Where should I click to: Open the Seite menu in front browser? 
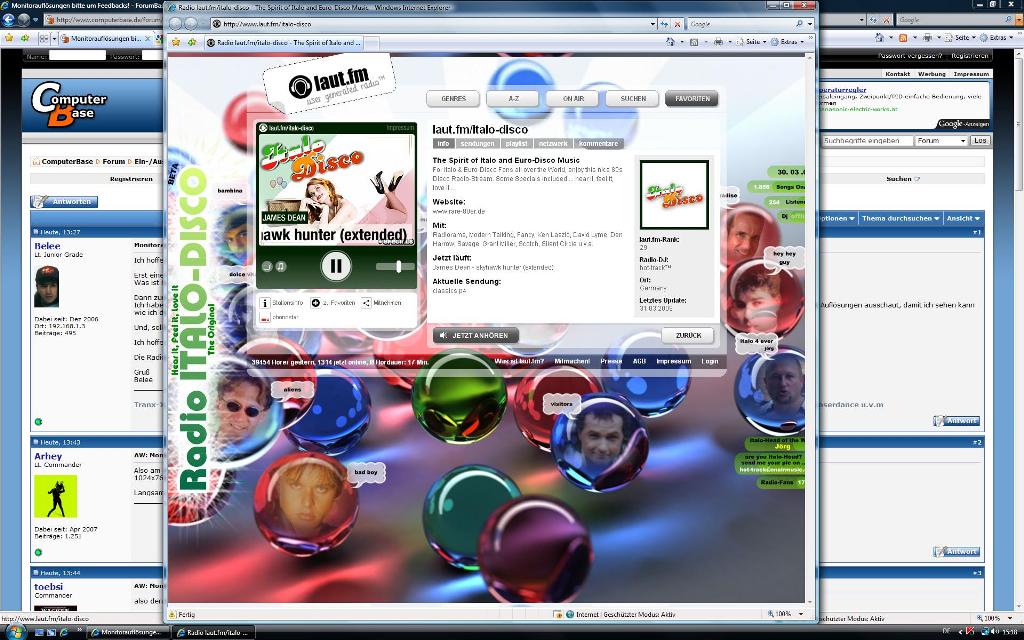pos(750,42)
